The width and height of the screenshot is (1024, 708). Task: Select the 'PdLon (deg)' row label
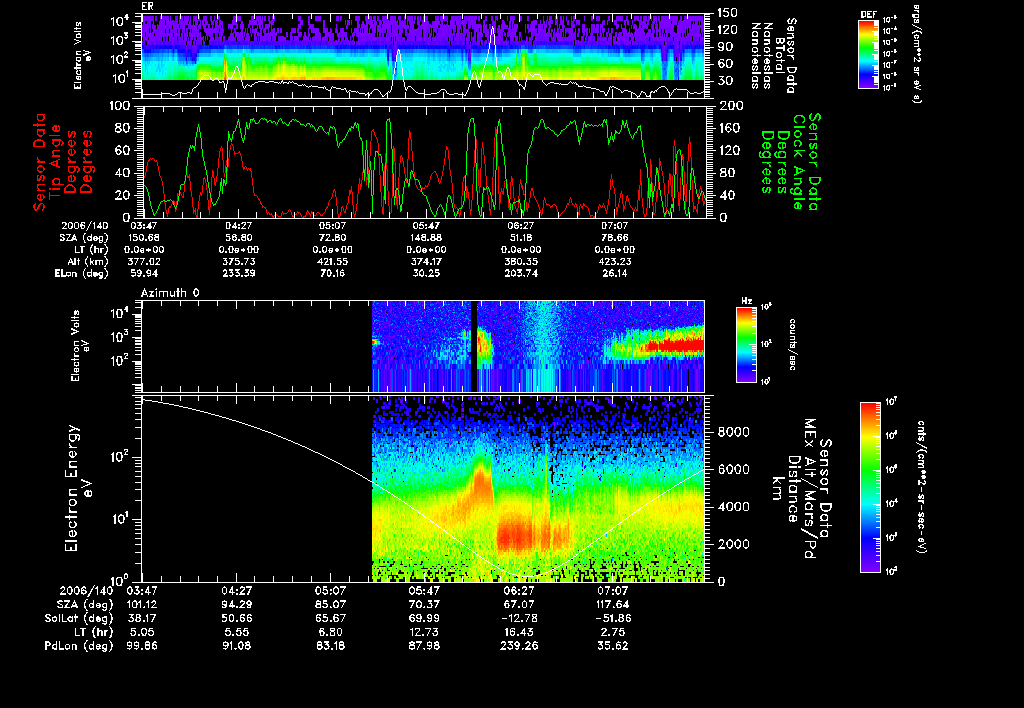[x=79, y=646]
